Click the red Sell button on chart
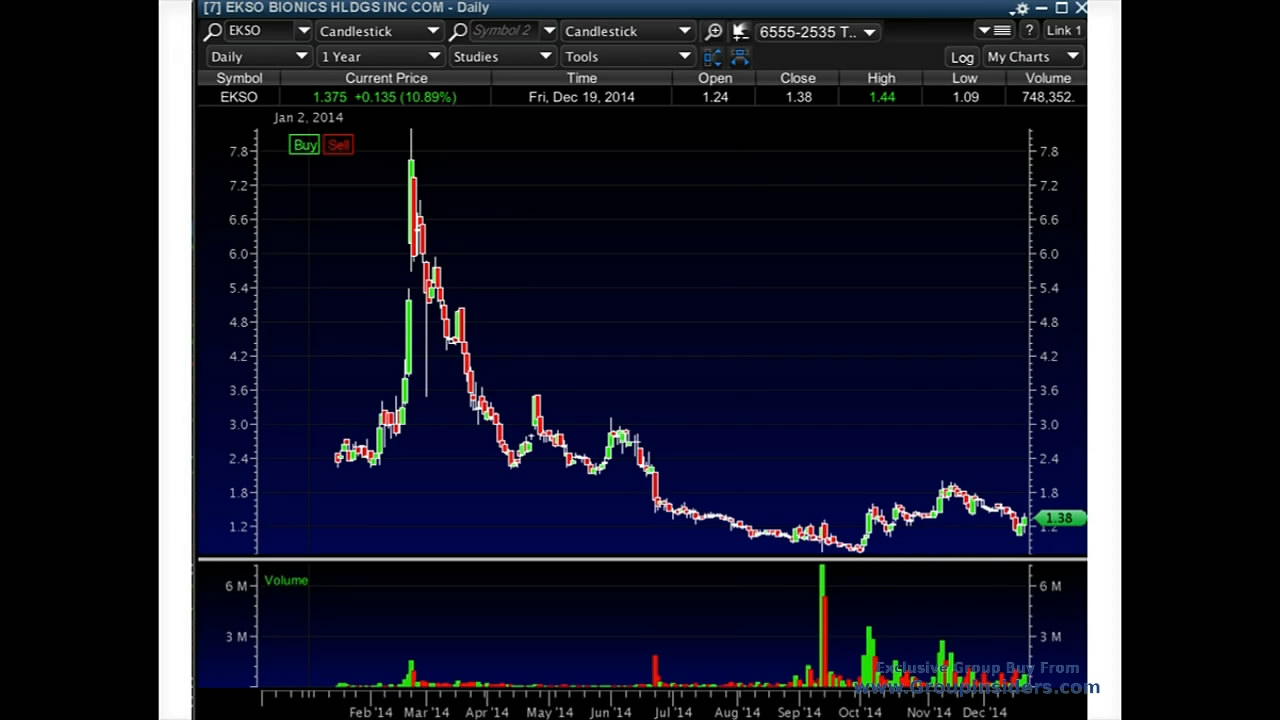This screenshot has width=1280, height=720. tap(338, 145)
